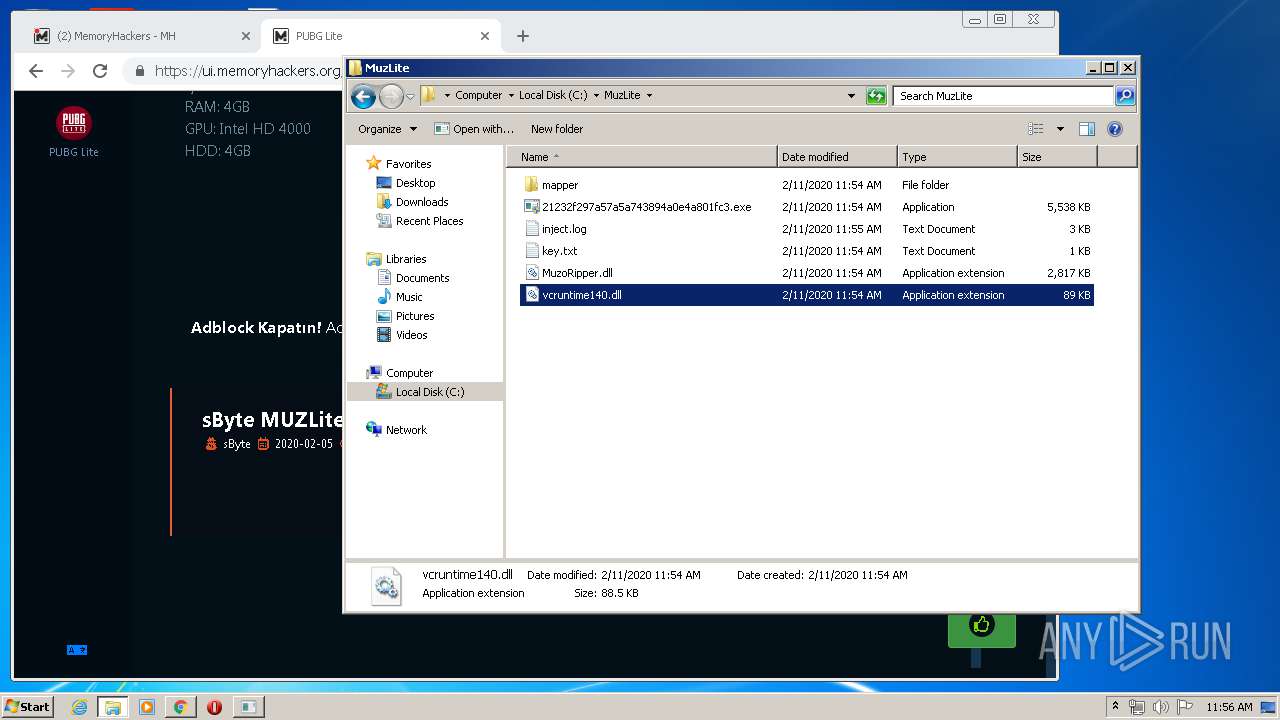Click the sByte author link
1280x720 pixels.
click(237, 444)
